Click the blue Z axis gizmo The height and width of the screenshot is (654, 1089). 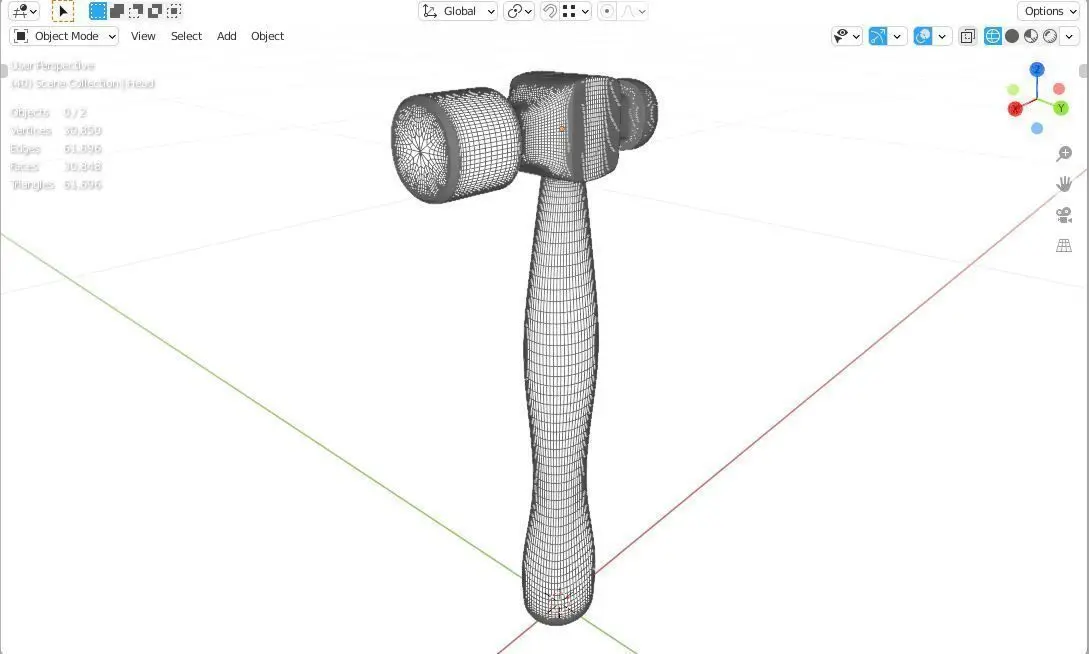pos(1037,69)
